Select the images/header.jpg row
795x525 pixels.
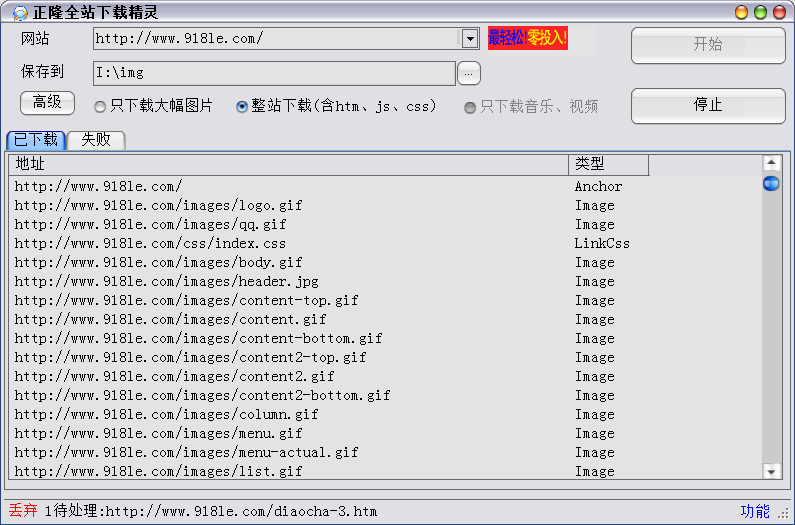pyautogui.click(x=385, y=282)
